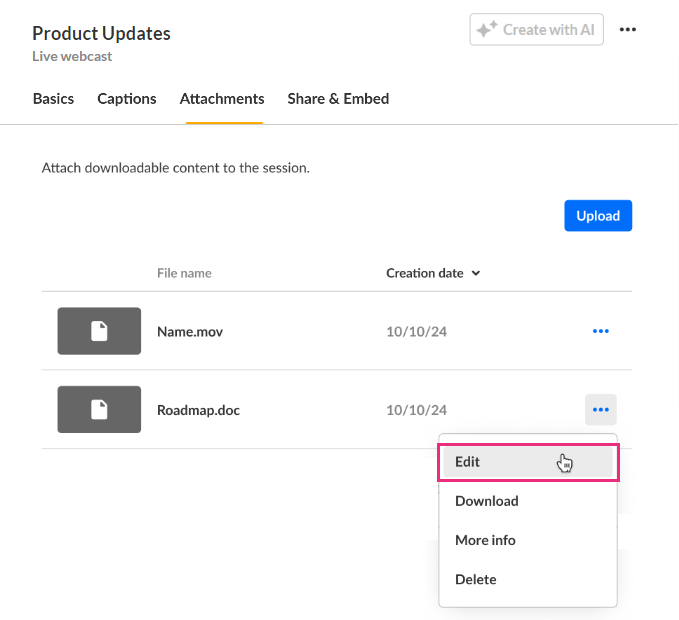679x620 pixels.
Task: Click the Roadmap.doc file thumbnail icon
Action: point(99,410)
